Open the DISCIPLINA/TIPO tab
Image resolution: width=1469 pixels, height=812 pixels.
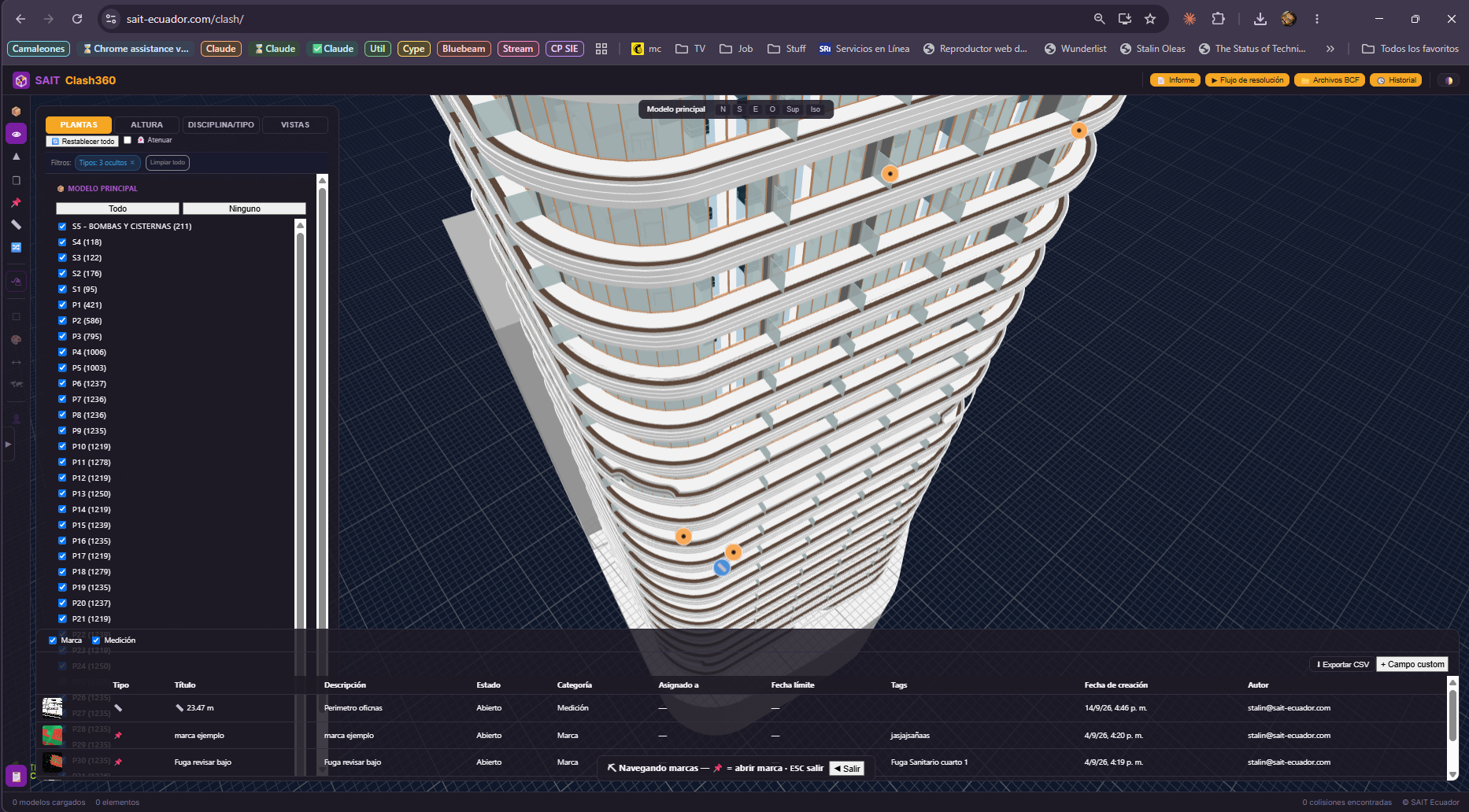(220, 125)
